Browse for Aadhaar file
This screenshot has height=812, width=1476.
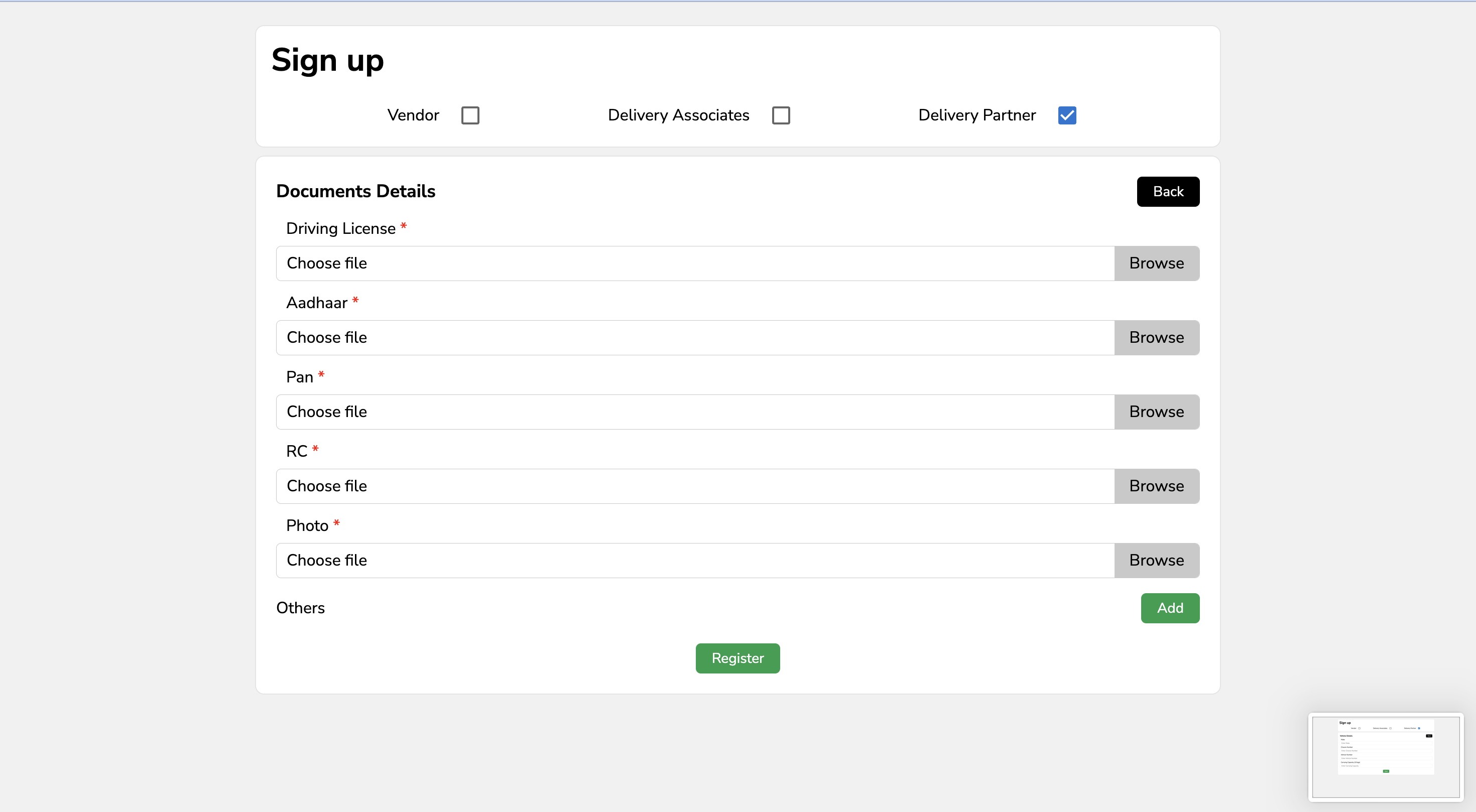point(1156,338)
